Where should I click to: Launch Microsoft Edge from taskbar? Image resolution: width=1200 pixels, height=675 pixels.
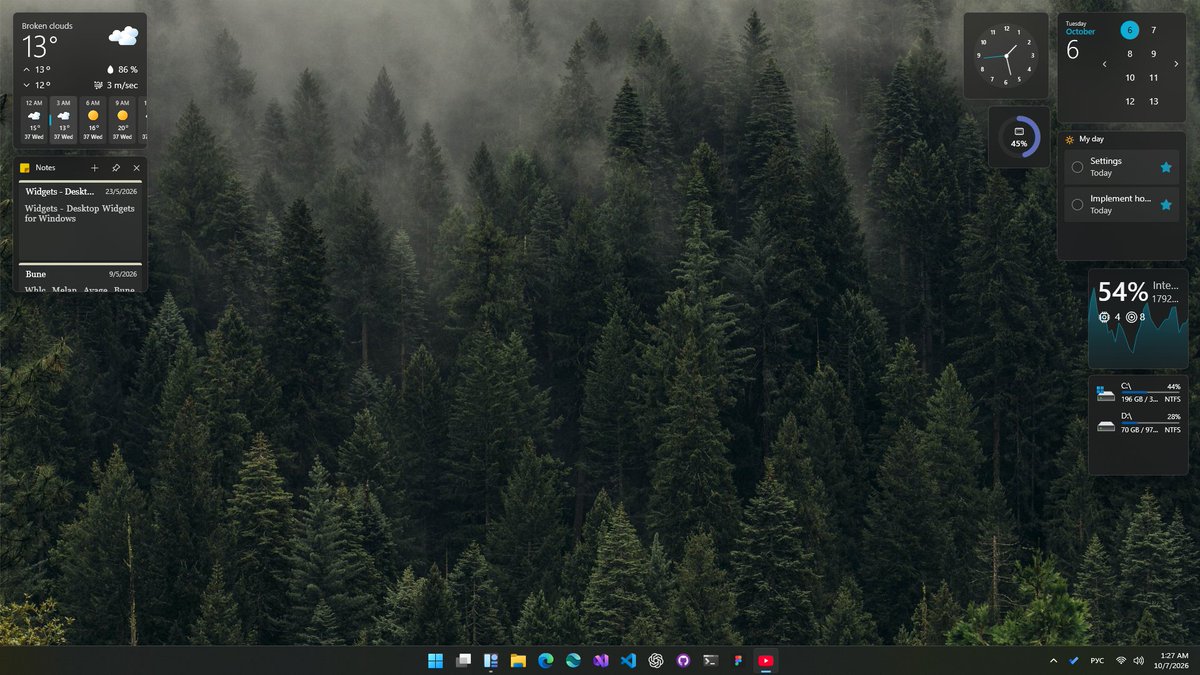click(546, 660)
